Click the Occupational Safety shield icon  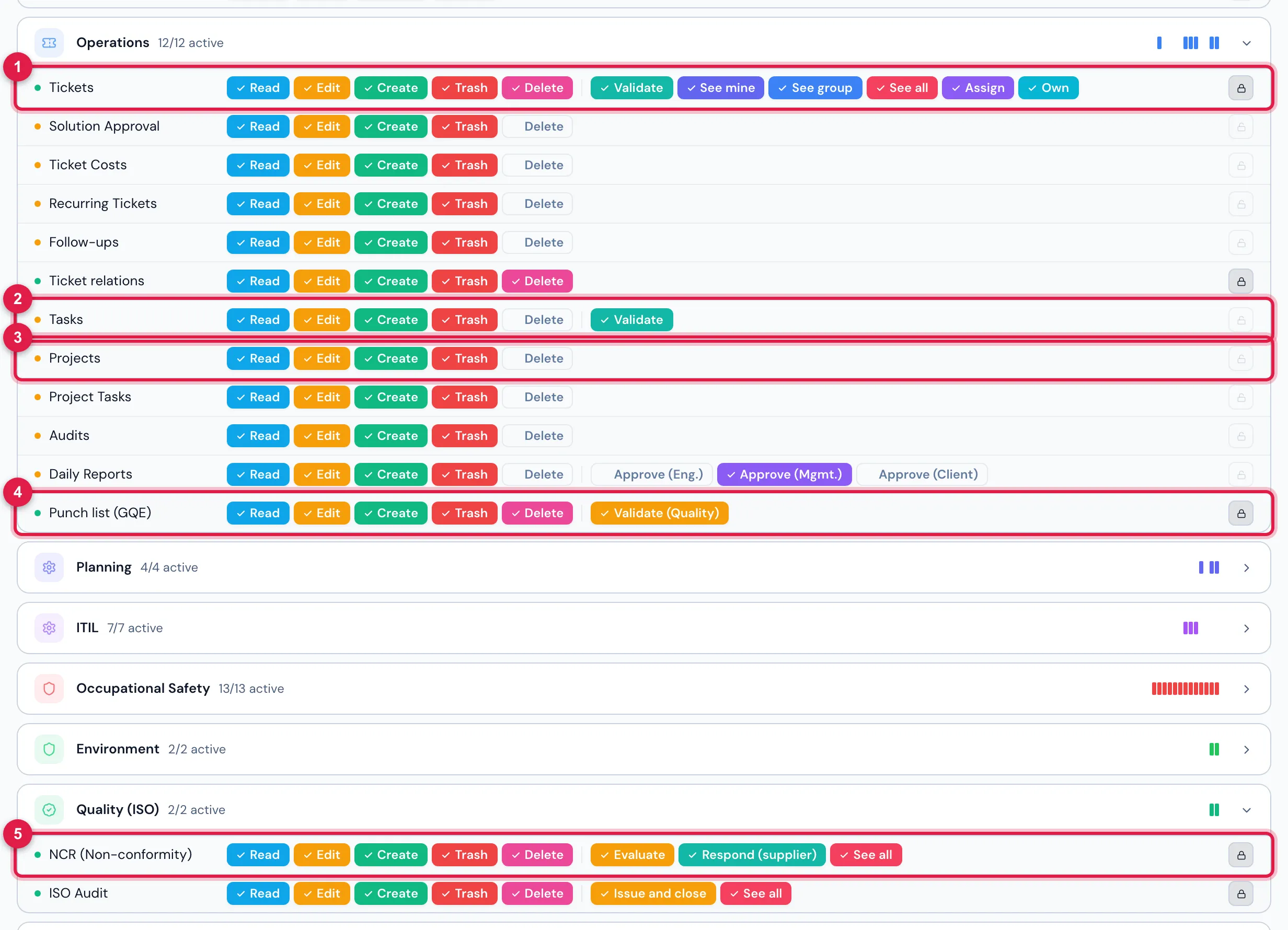(49, 689)
